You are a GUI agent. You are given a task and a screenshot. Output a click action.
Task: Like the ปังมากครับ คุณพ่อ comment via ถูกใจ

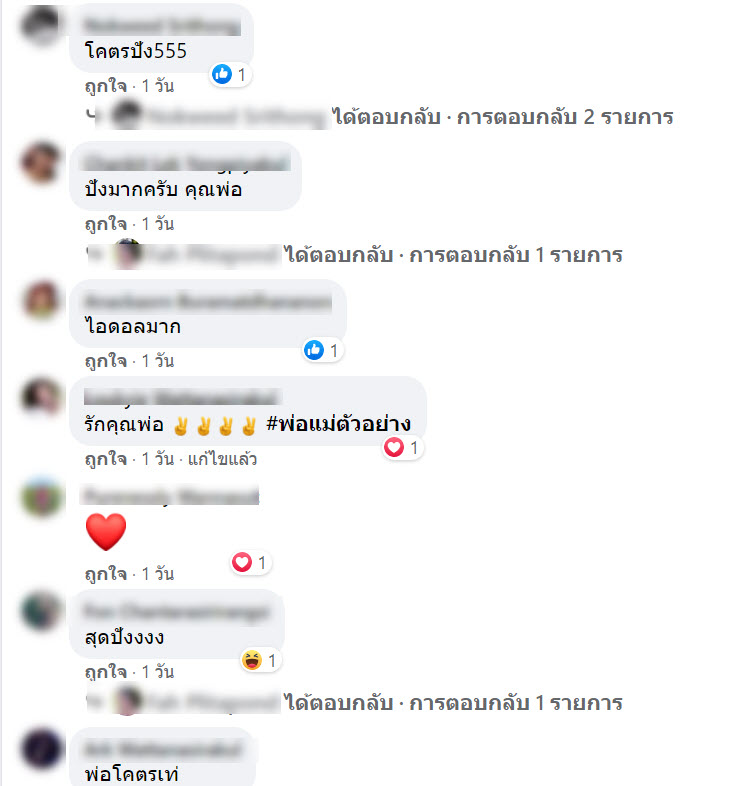click(x=106, y=224)
